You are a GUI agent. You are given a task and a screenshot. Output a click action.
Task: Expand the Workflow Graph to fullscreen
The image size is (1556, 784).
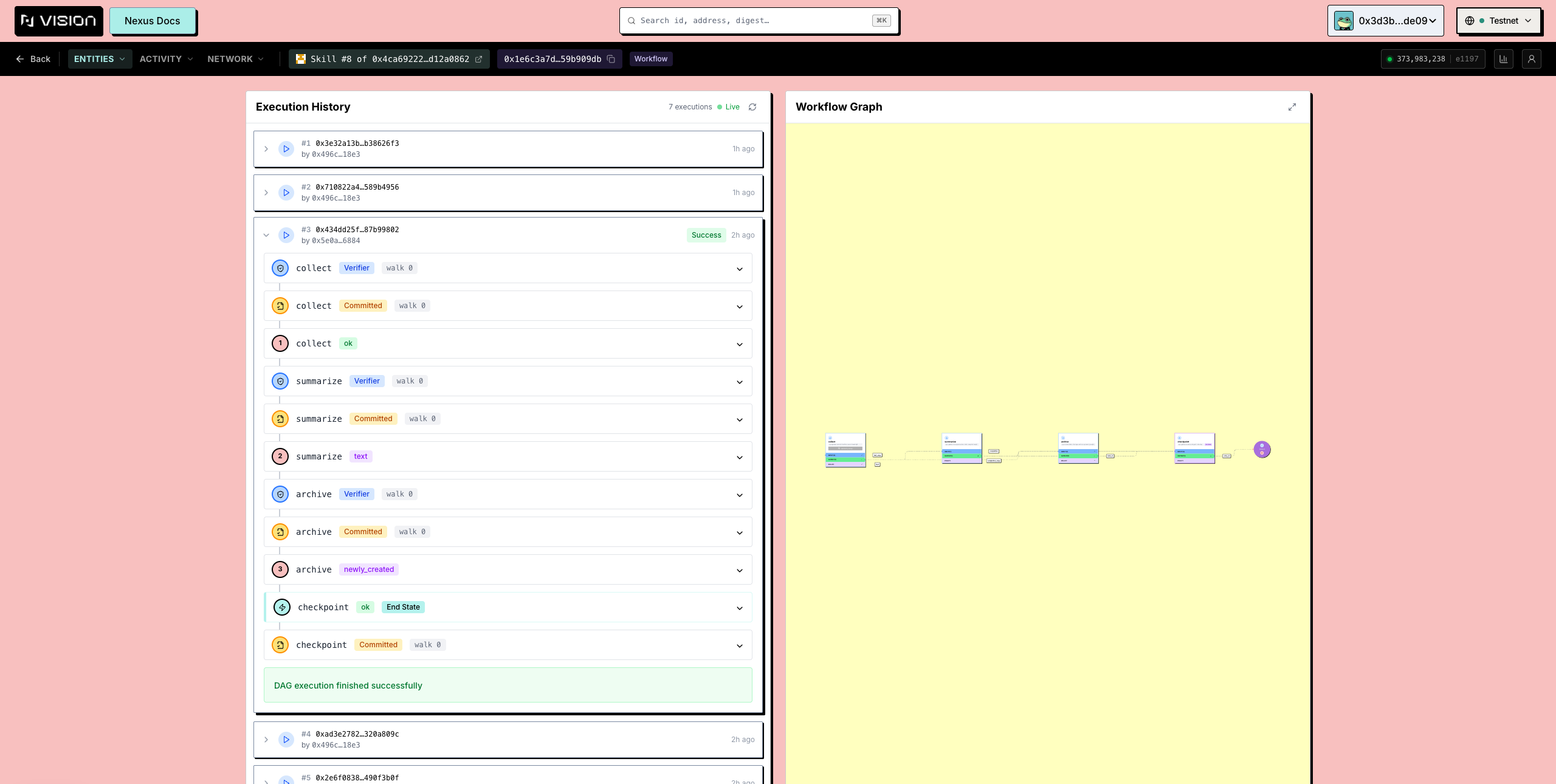click(1292, 107)
